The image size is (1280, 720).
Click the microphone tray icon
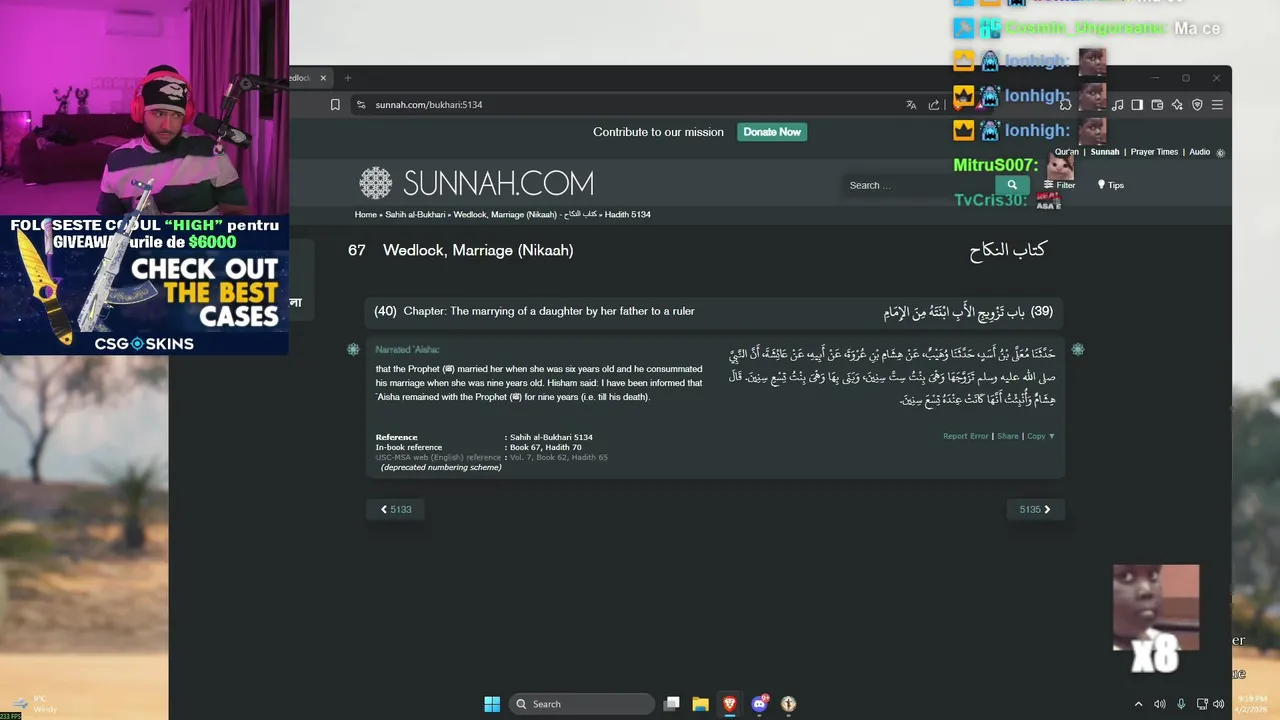coord(1181,704)
